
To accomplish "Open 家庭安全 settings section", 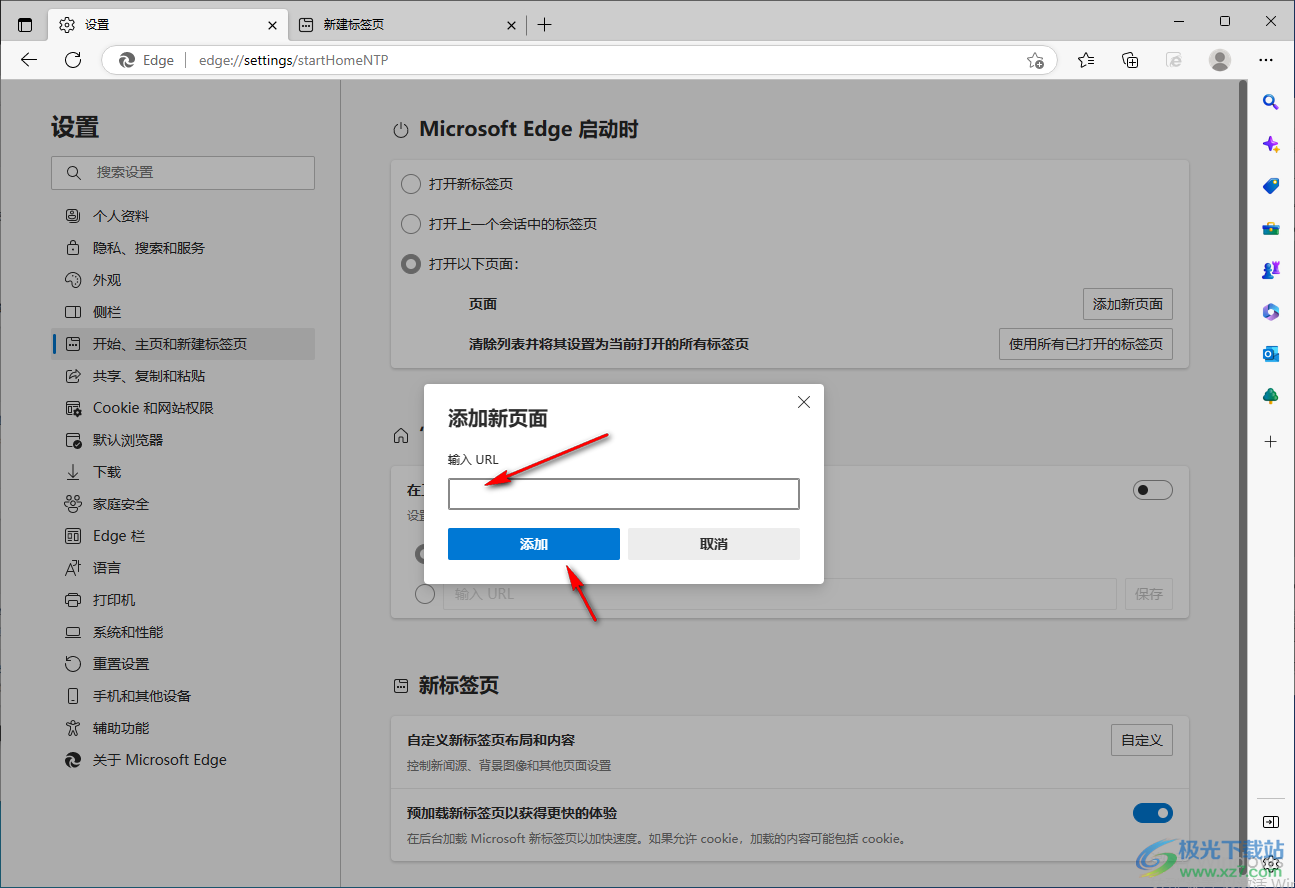I will (183, 504).
